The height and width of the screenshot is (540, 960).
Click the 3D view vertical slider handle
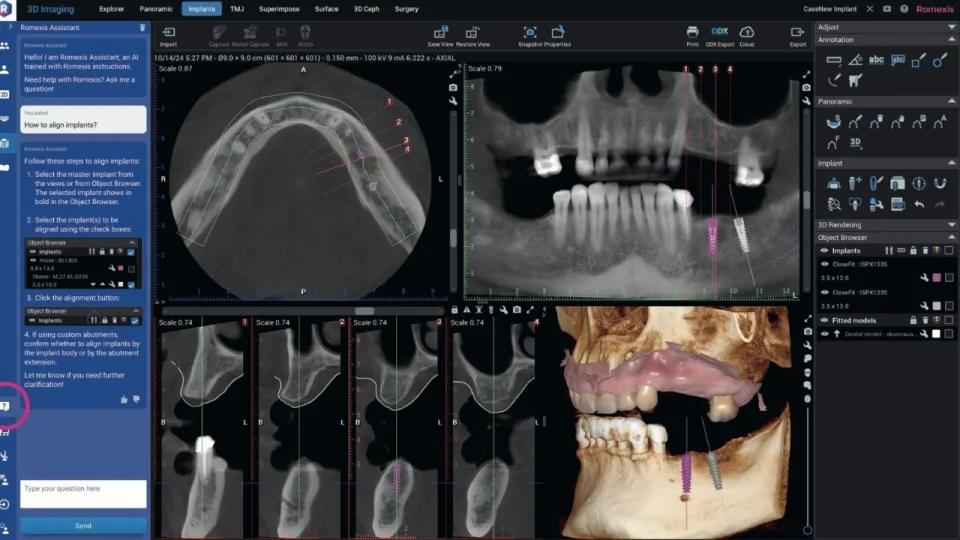point(808,530)
